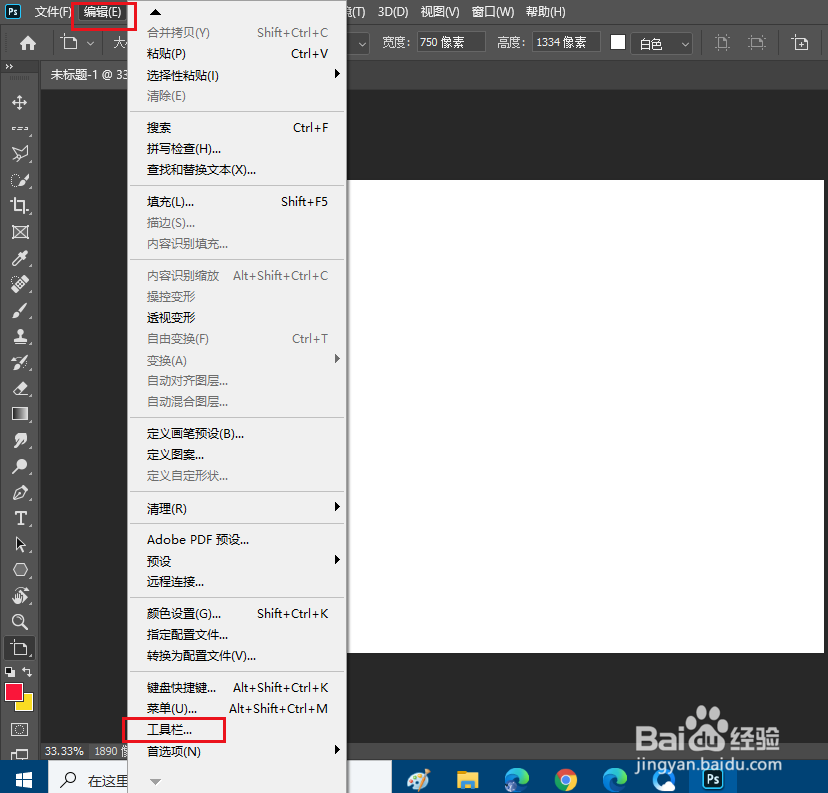Viewport: 828px width, 793px height.
Task: Select the Polygon shape tool
Action: point(20,570)
